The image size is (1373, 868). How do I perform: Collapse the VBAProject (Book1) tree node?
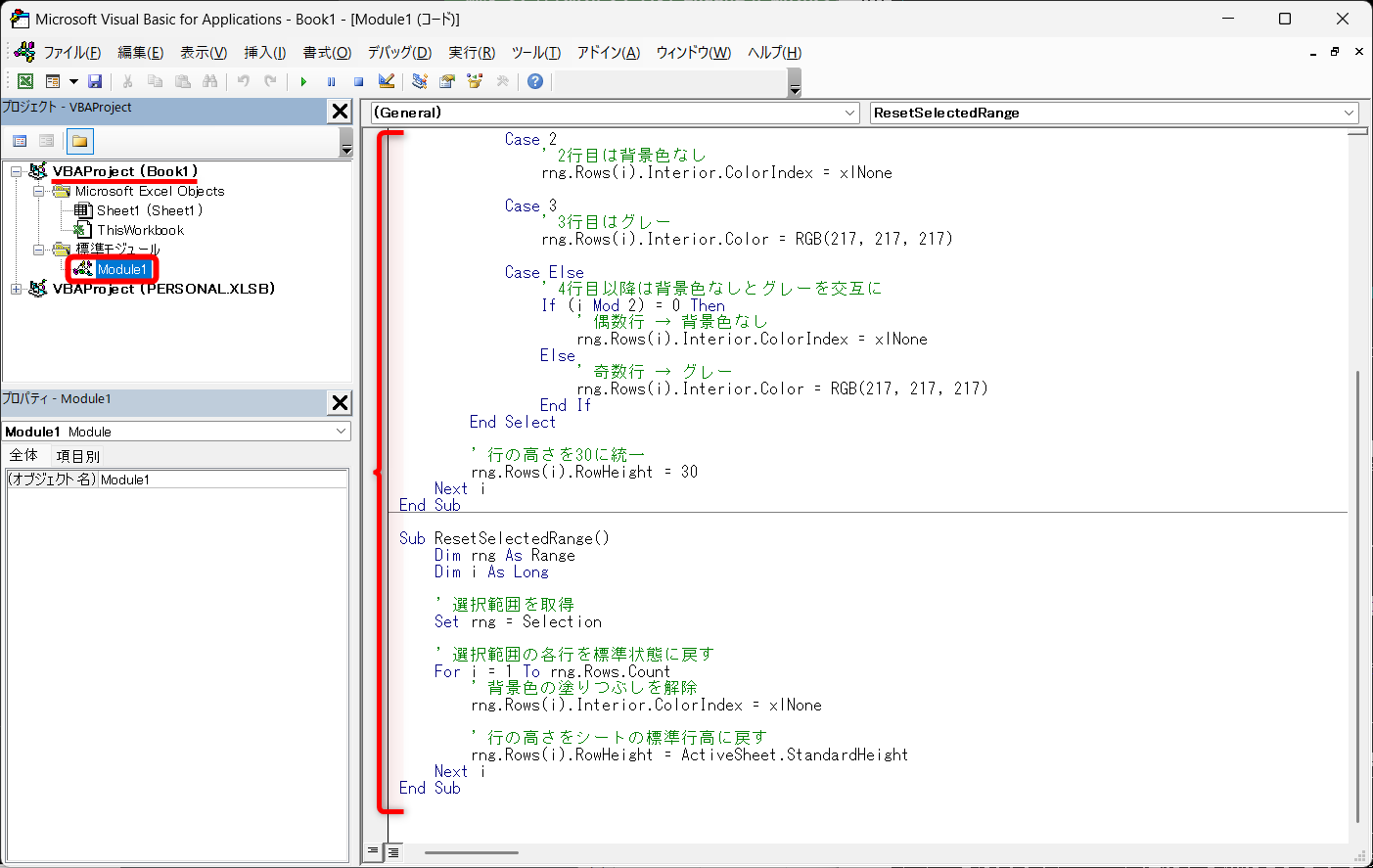pos(16,171)
